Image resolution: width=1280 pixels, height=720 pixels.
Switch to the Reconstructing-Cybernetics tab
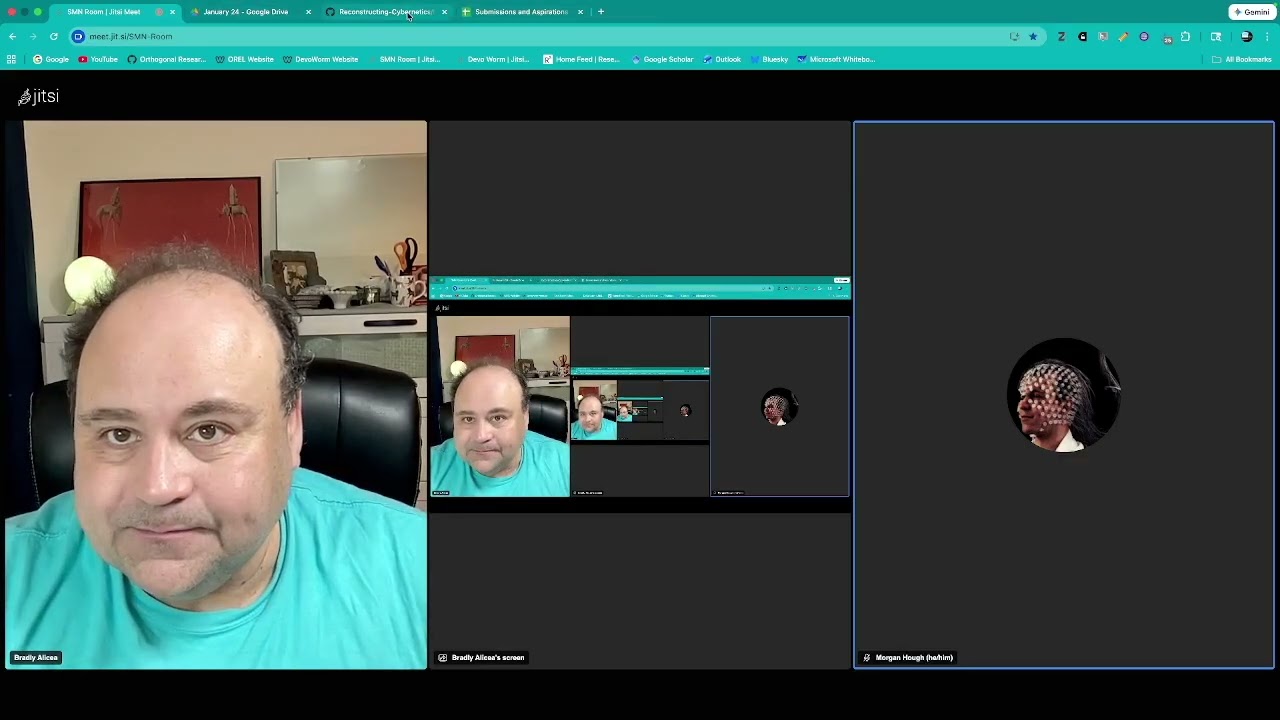tap(385, 12)
